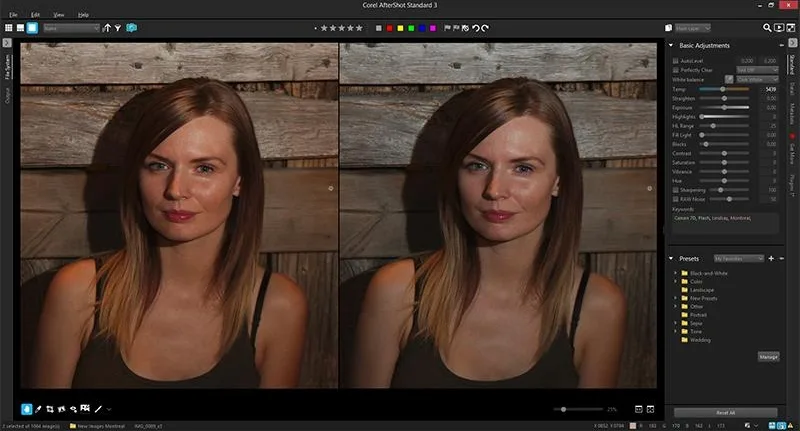The width and height of the screenshot is (800, 431).
Task: Collapse Basic Adjustments section
Action: (671, 45)
